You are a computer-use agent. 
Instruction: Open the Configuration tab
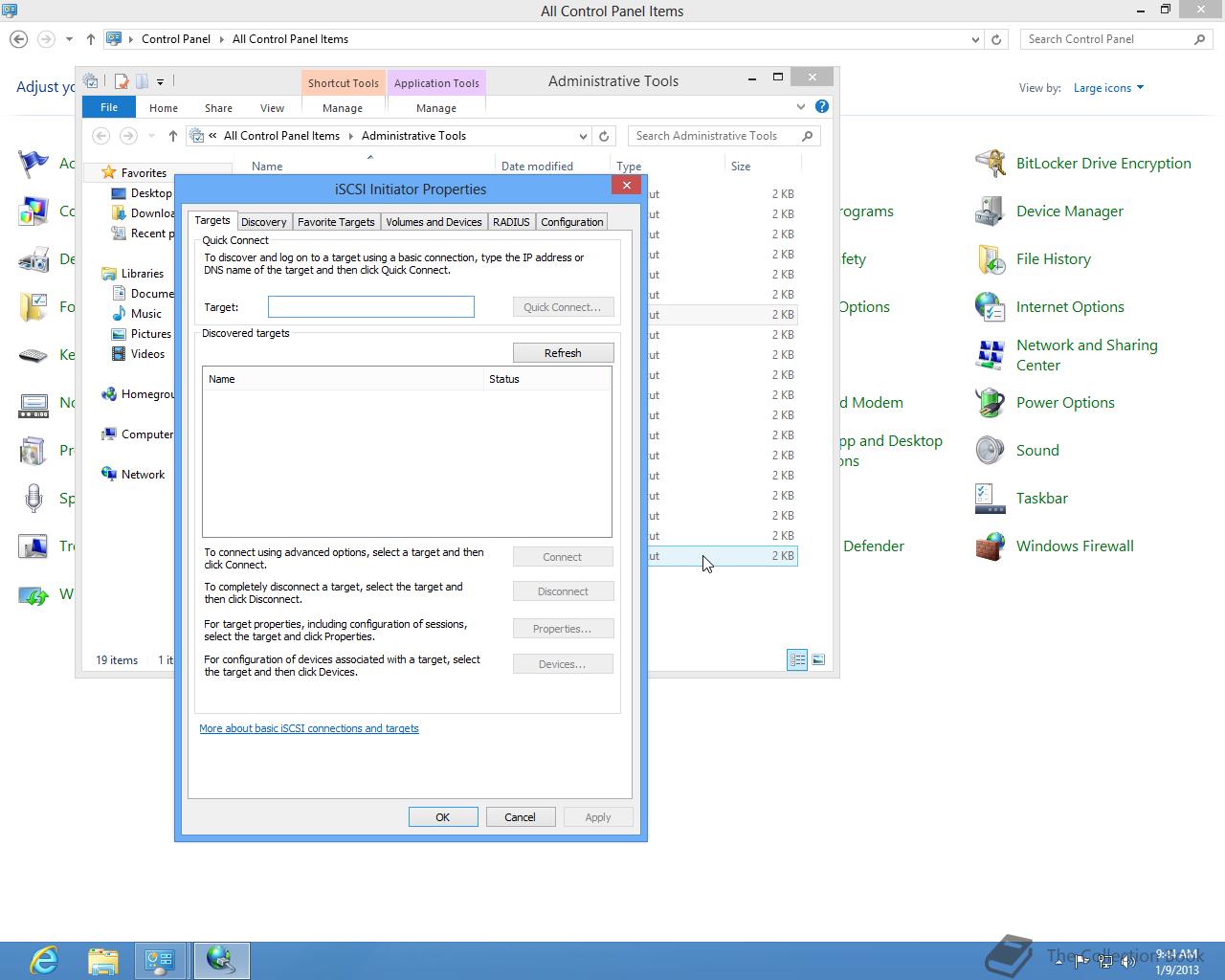(x=572, y=222)
